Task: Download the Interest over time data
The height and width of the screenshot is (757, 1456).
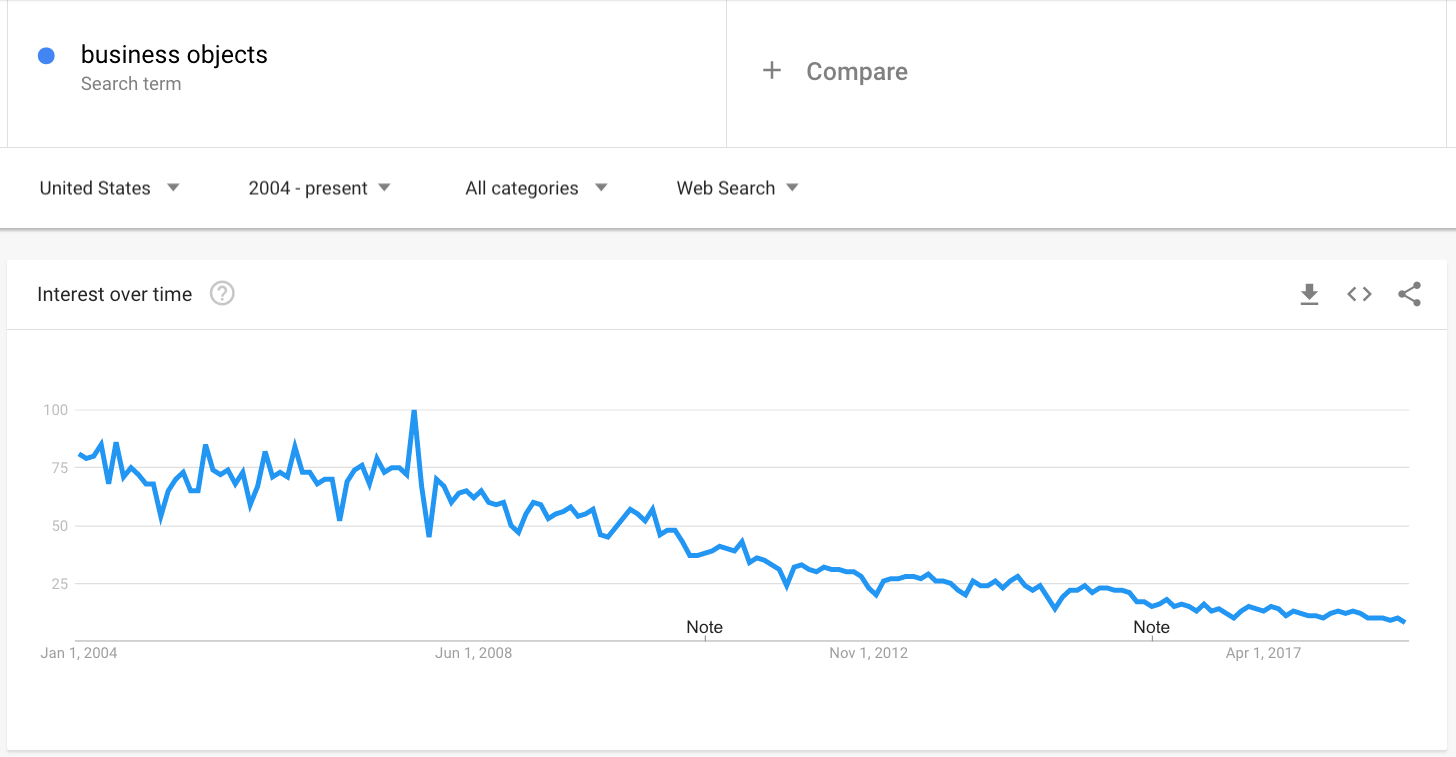Action: pos(1309,294)
